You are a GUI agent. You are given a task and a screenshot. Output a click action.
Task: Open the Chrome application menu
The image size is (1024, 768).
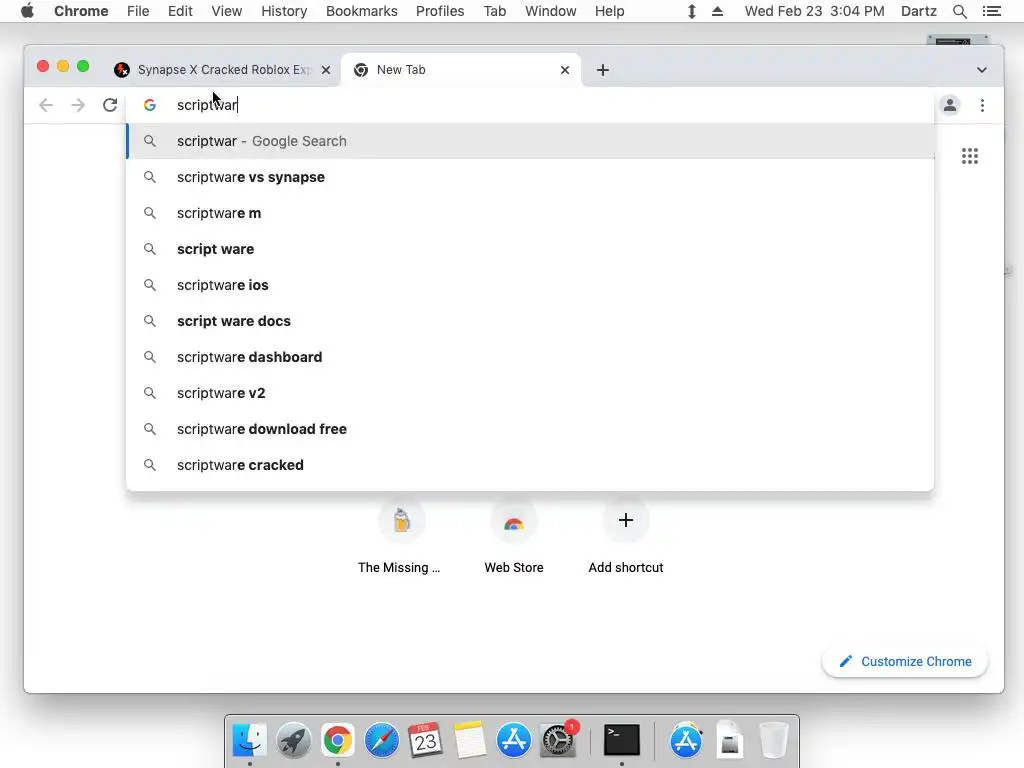pos(81,11)
